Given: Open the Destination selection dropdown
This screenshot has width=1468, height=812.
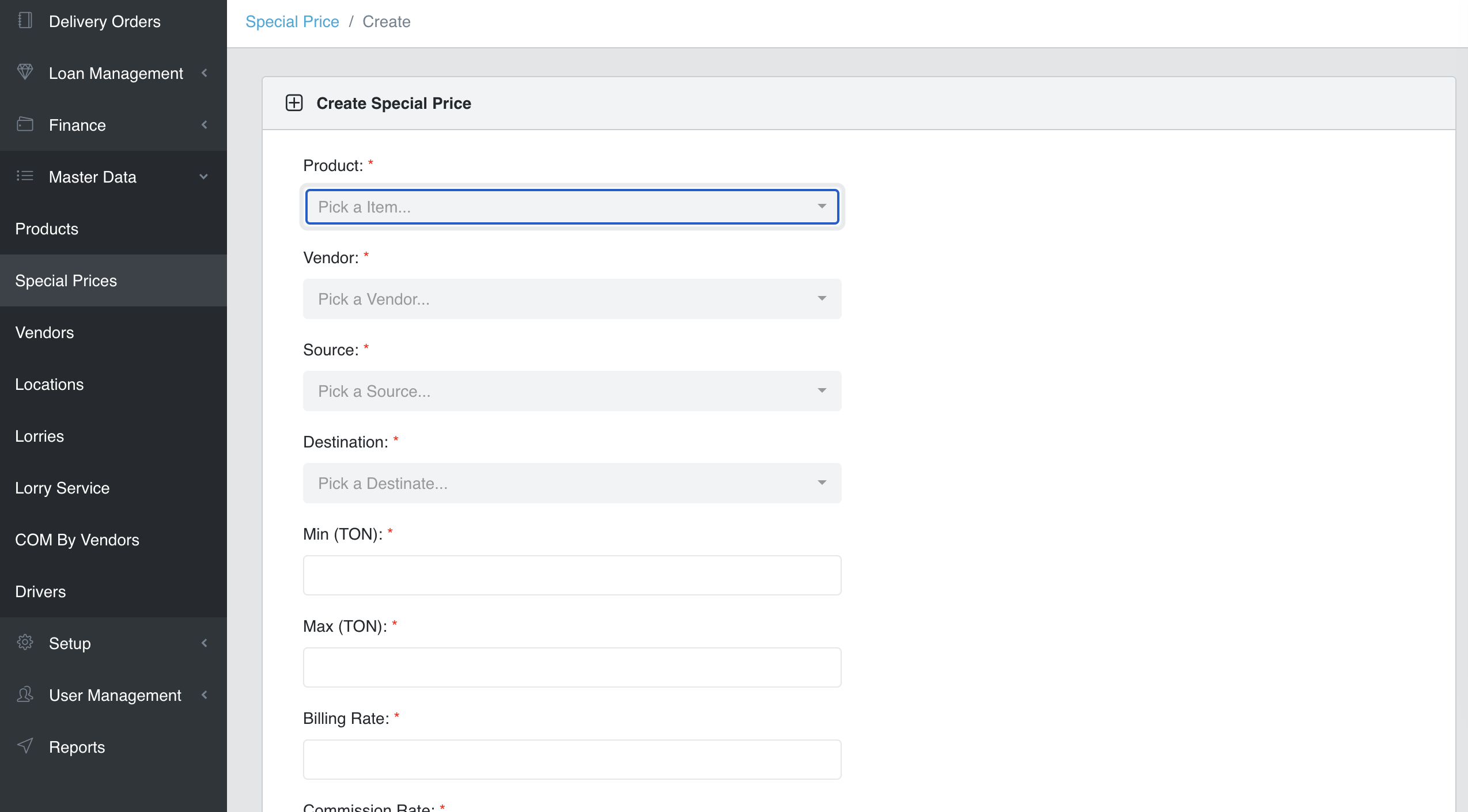Looking at the screenshot, I should pyautogui.click(x=572, y=483).
